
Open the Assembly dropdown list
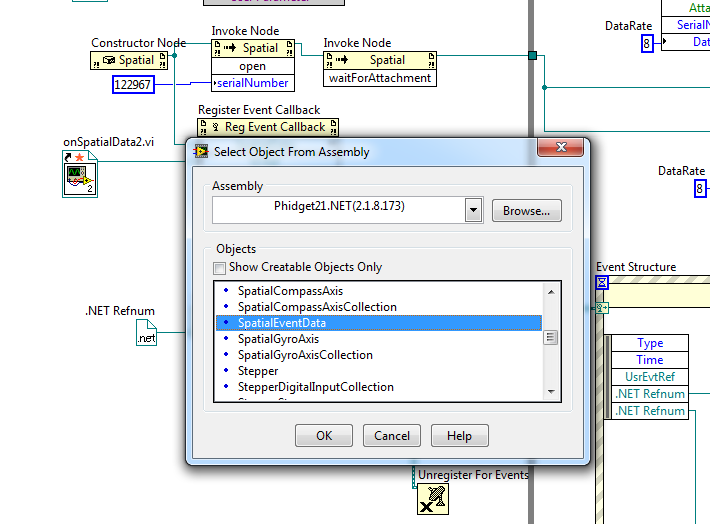point(474,210)
